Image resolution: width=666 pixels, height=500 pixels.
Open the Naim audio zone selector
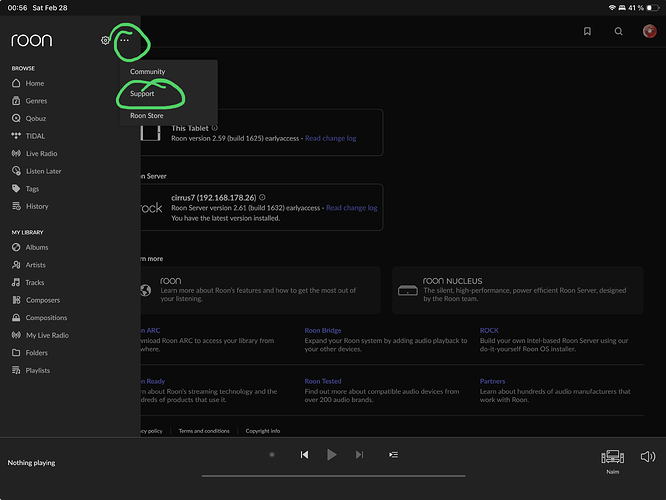[x=613, y=458]
